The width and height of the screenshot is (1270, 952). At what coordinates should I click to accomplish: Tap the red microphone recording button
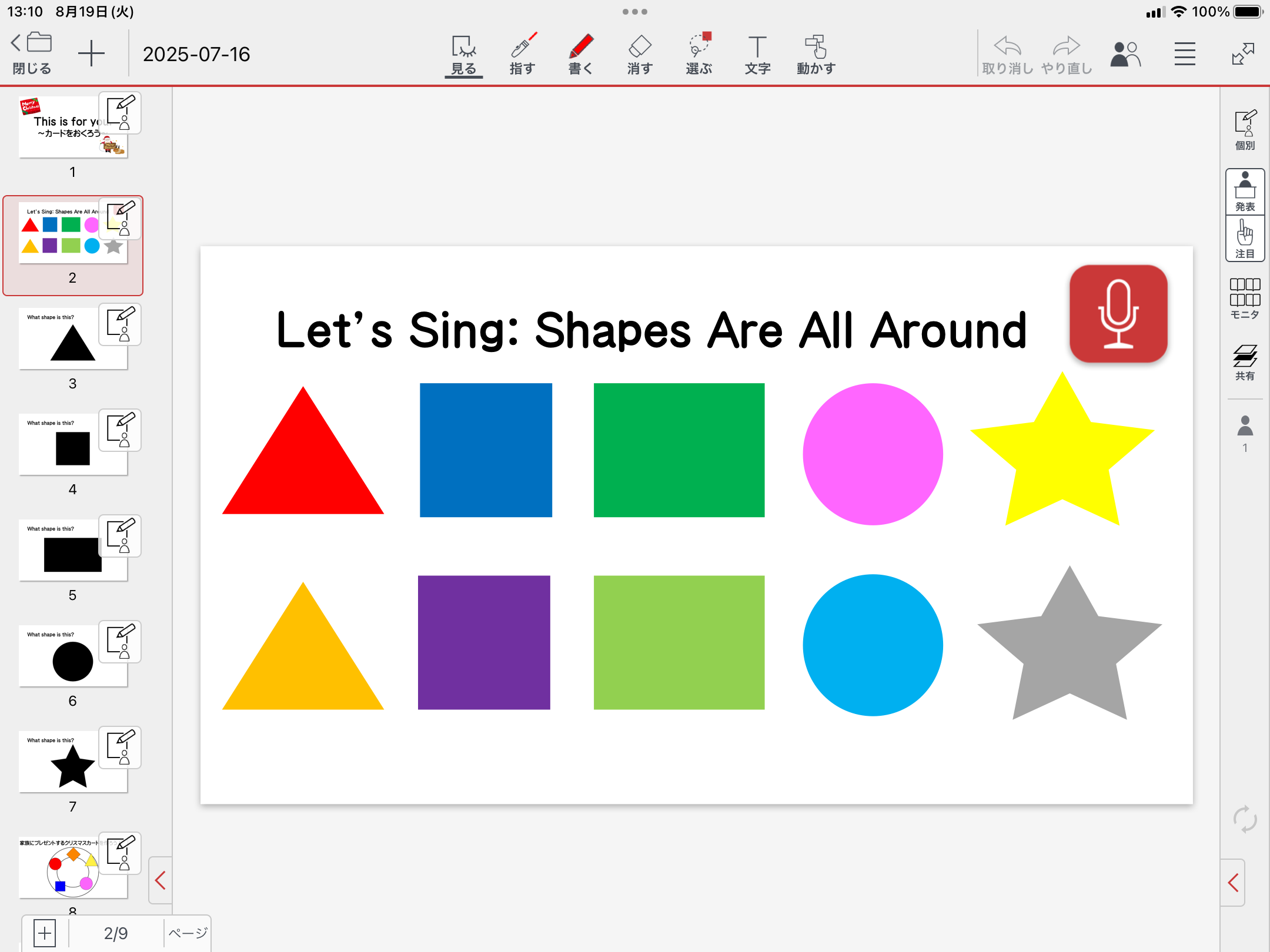(x=1118, y=314)
